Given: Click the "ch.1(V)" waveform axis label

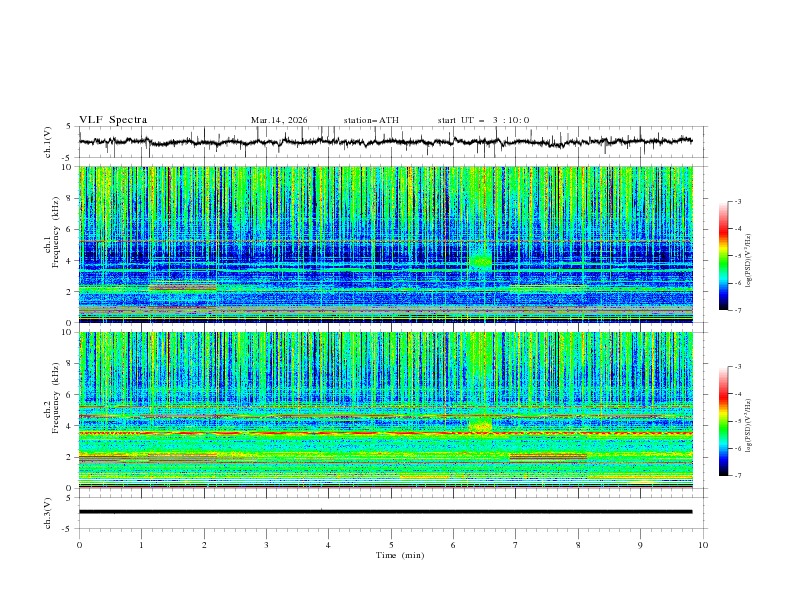Looking at the screenshot, I should click(x=48, y=142).
